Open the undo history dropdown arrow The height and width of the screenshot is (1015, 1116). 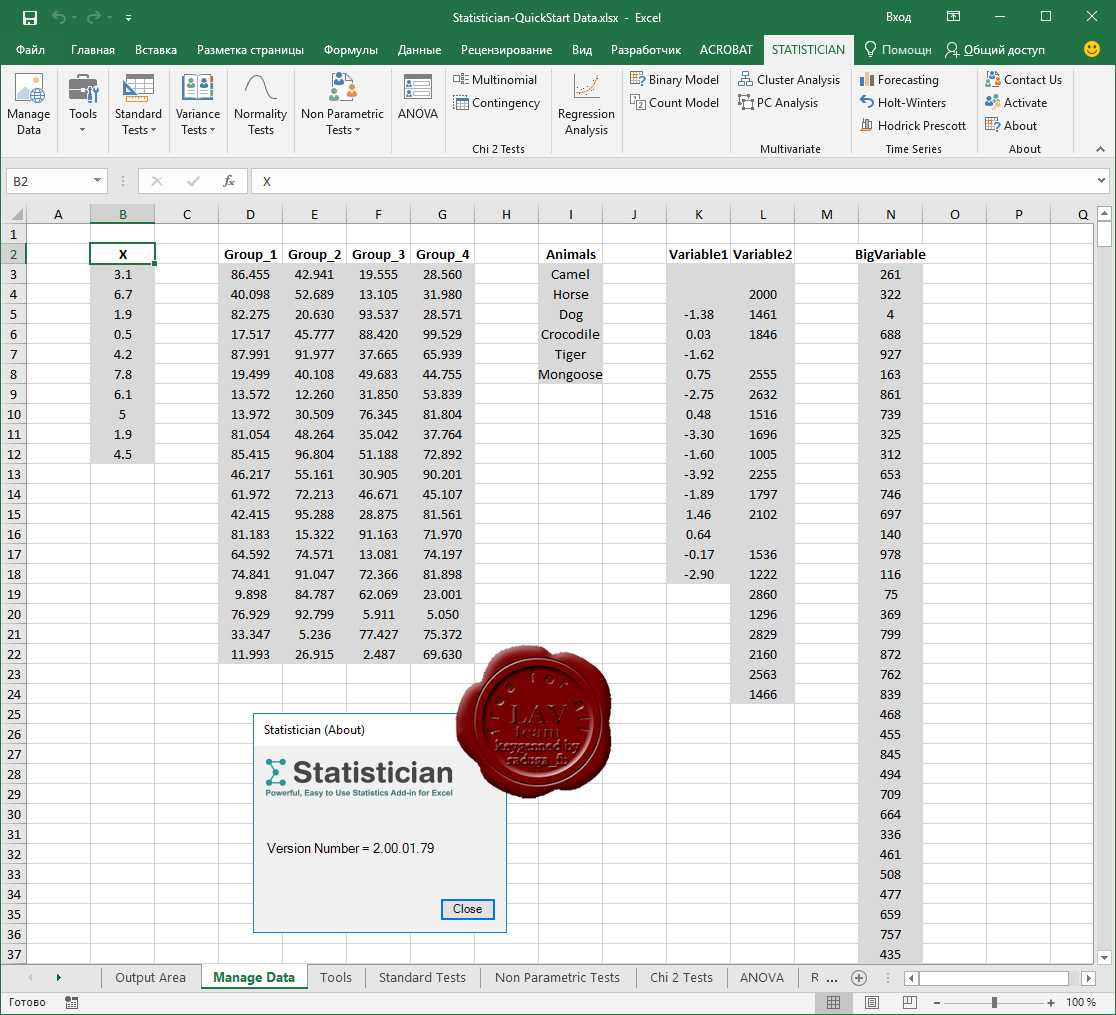[74, 18]
